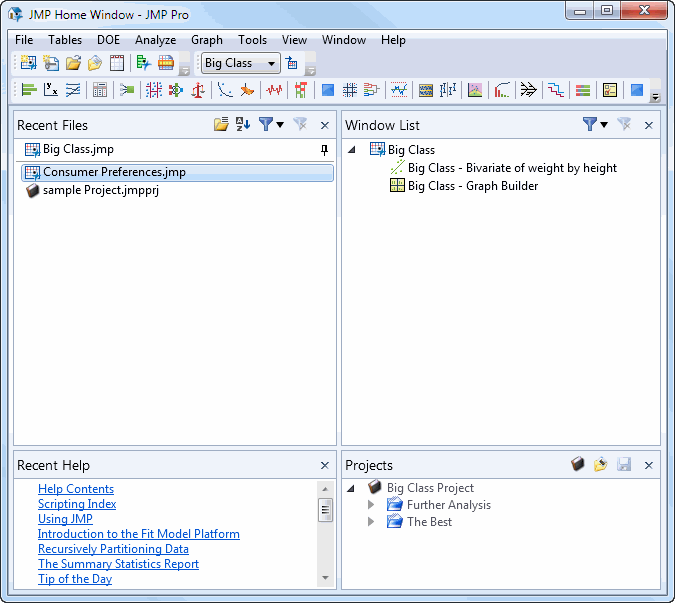Open the File toolbar overflow arrow
The image size is (675, 603).
click(184, 71)
